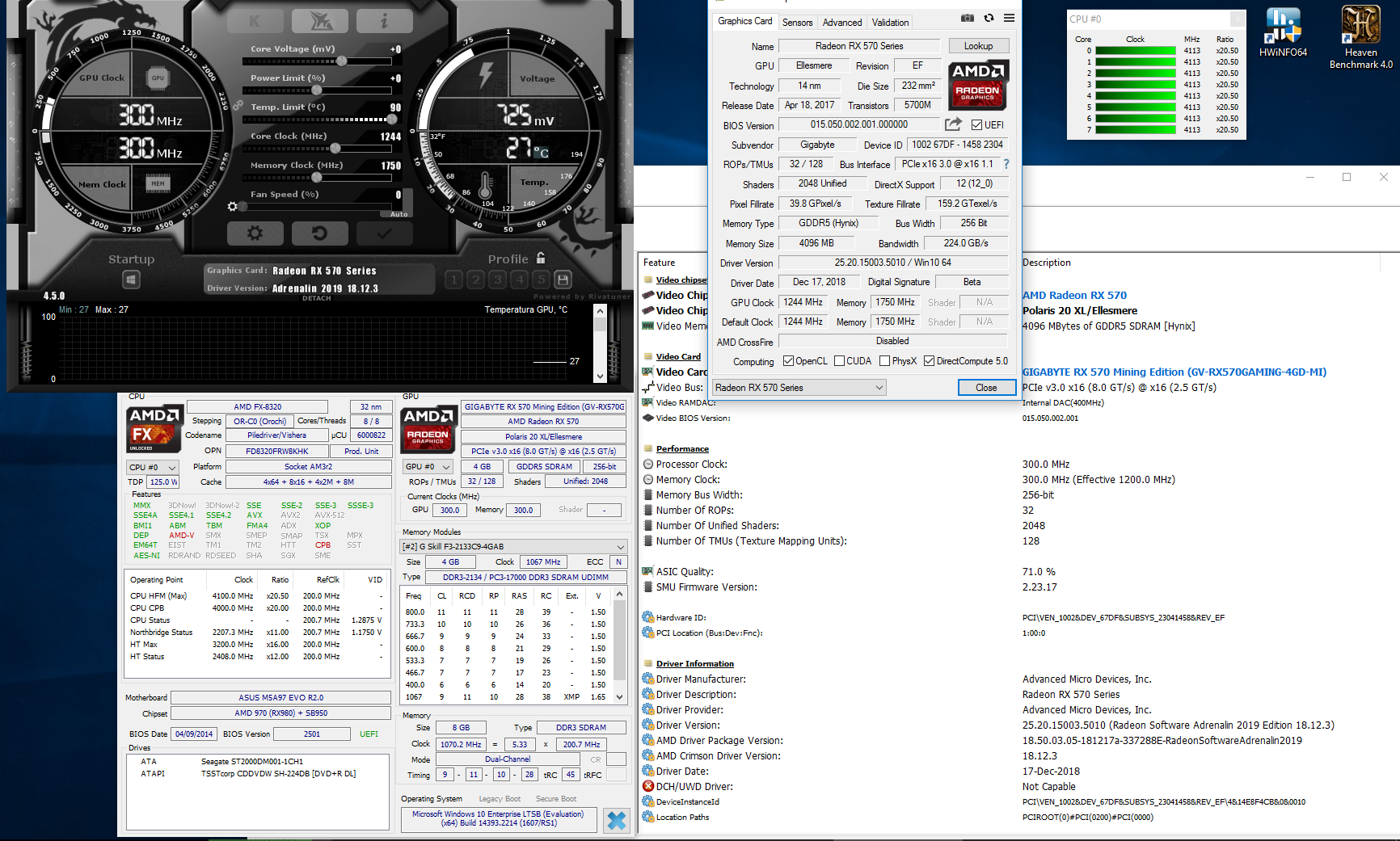The image size is (1400, 841).
Task: Expand the G Skill memory module dropdown
Action: point(514,547)
